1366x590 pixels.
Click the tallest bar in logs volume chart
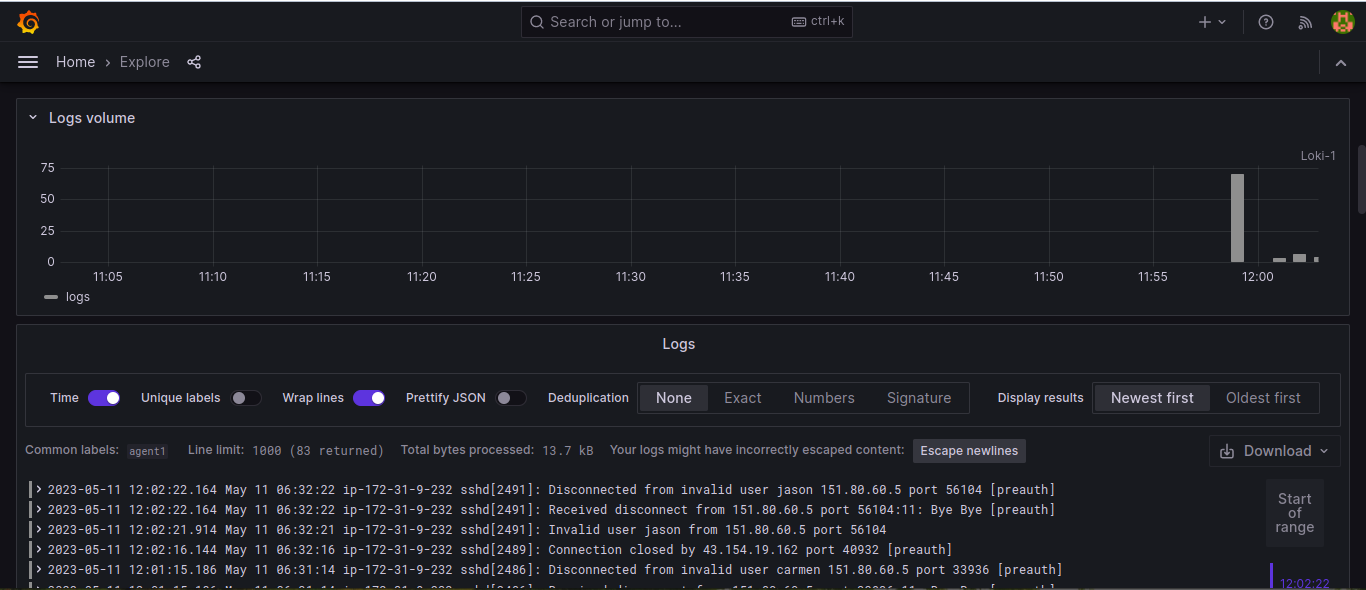click(1237, 218)
